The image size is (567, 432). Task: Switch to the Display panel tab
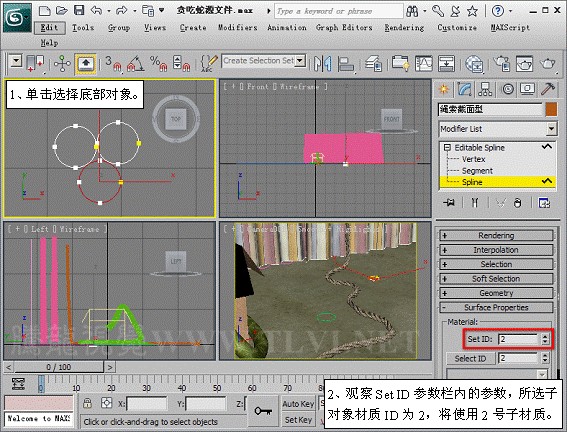coord(527,89)
